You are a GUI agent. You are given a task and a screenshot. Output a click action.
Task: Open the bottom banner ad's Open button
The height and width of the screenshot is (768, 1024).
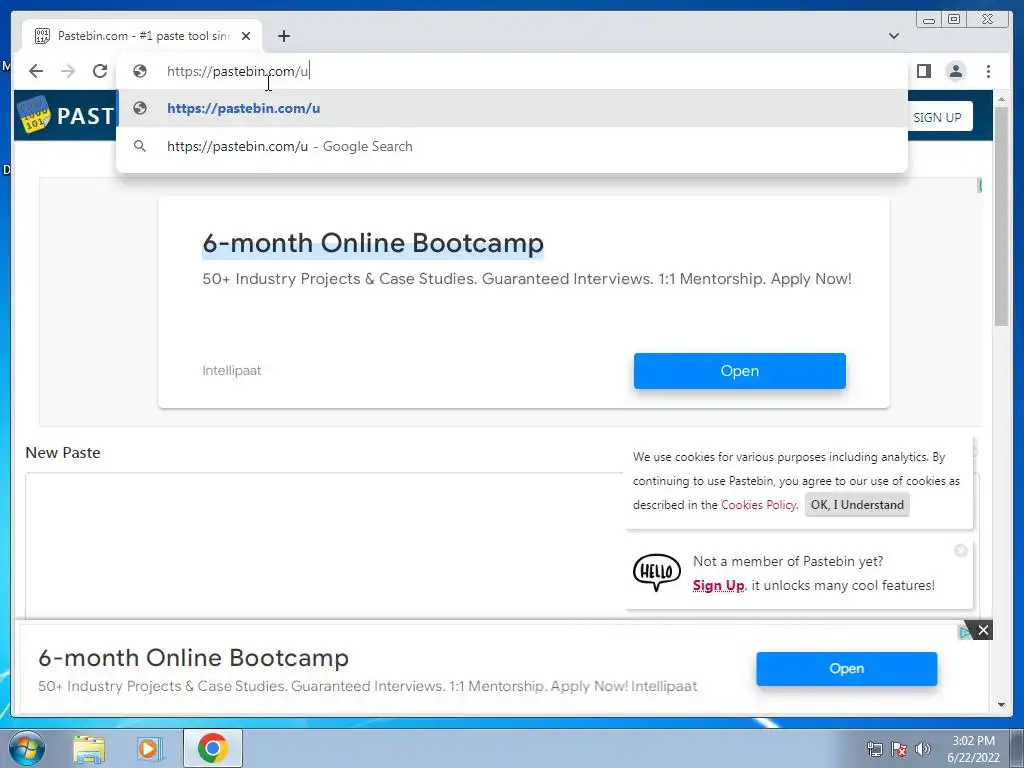[x=846, y=668]
